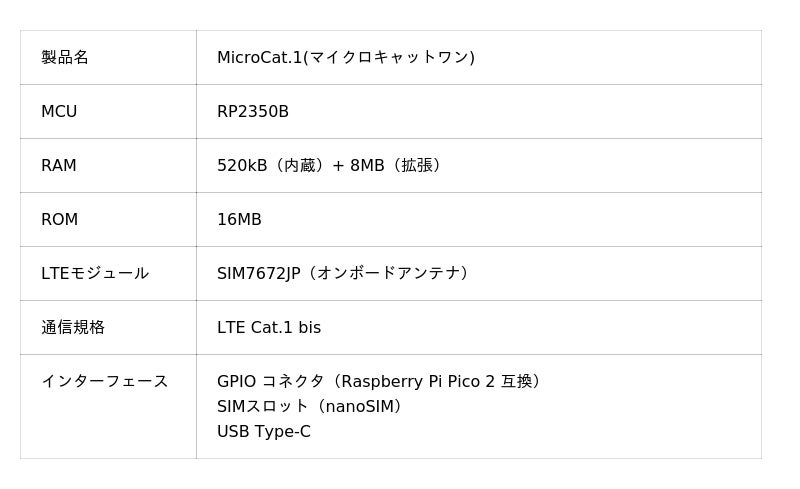Click the インターフェース label
The image size is (800, 489).
(105, 382)
